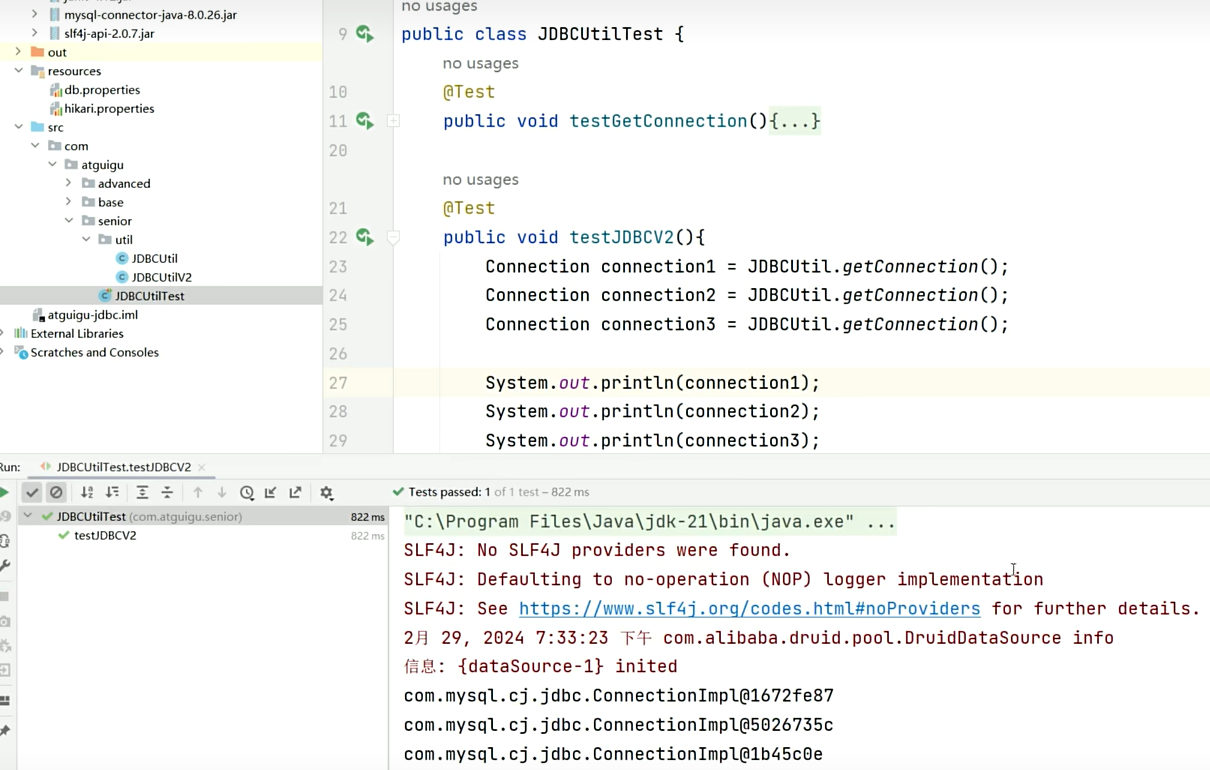Viewport: 1210px width, 770px height.
Task: Select testJDBCV2 in test results tree
Action: [105, 536]
